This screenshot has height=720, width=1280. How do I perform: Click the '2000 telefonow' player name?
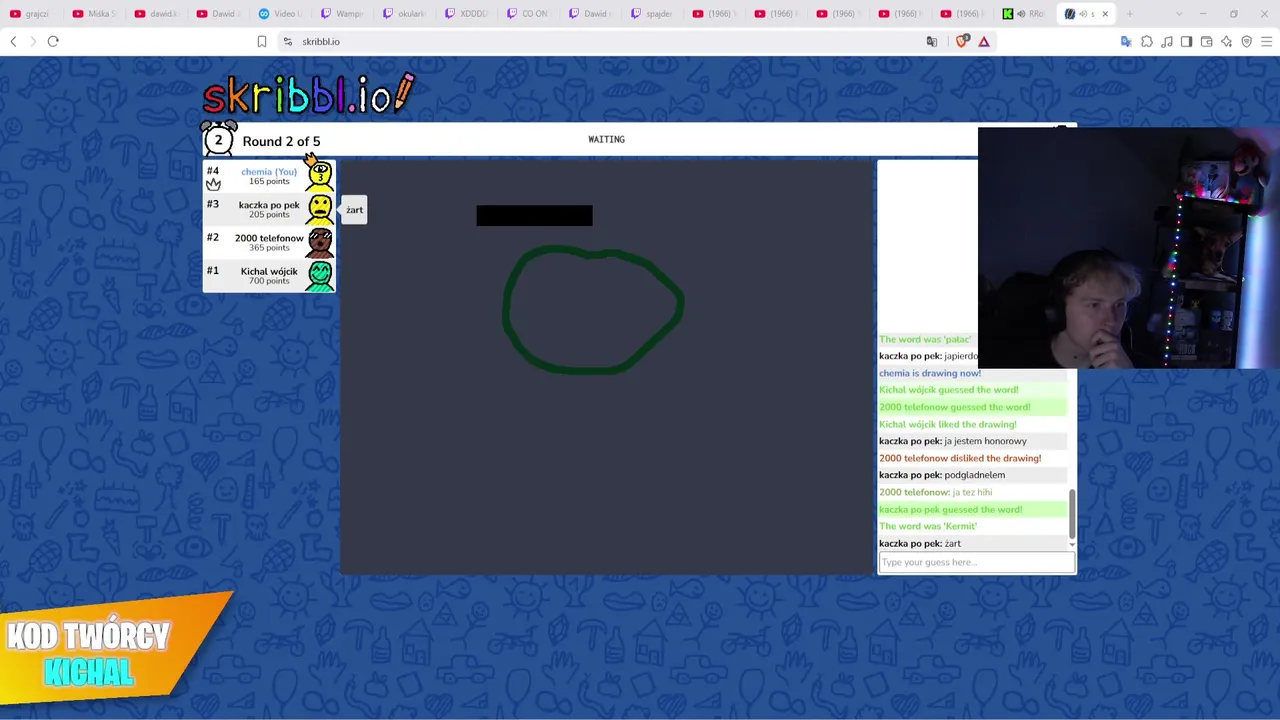click(269, 238)
